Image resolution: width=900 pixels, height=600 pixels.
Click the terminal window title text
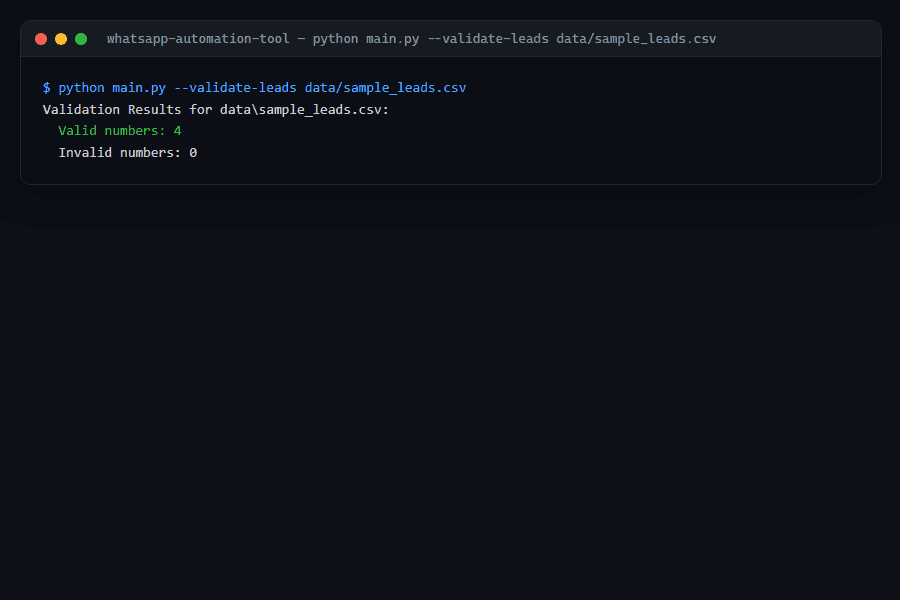(411, 38)
